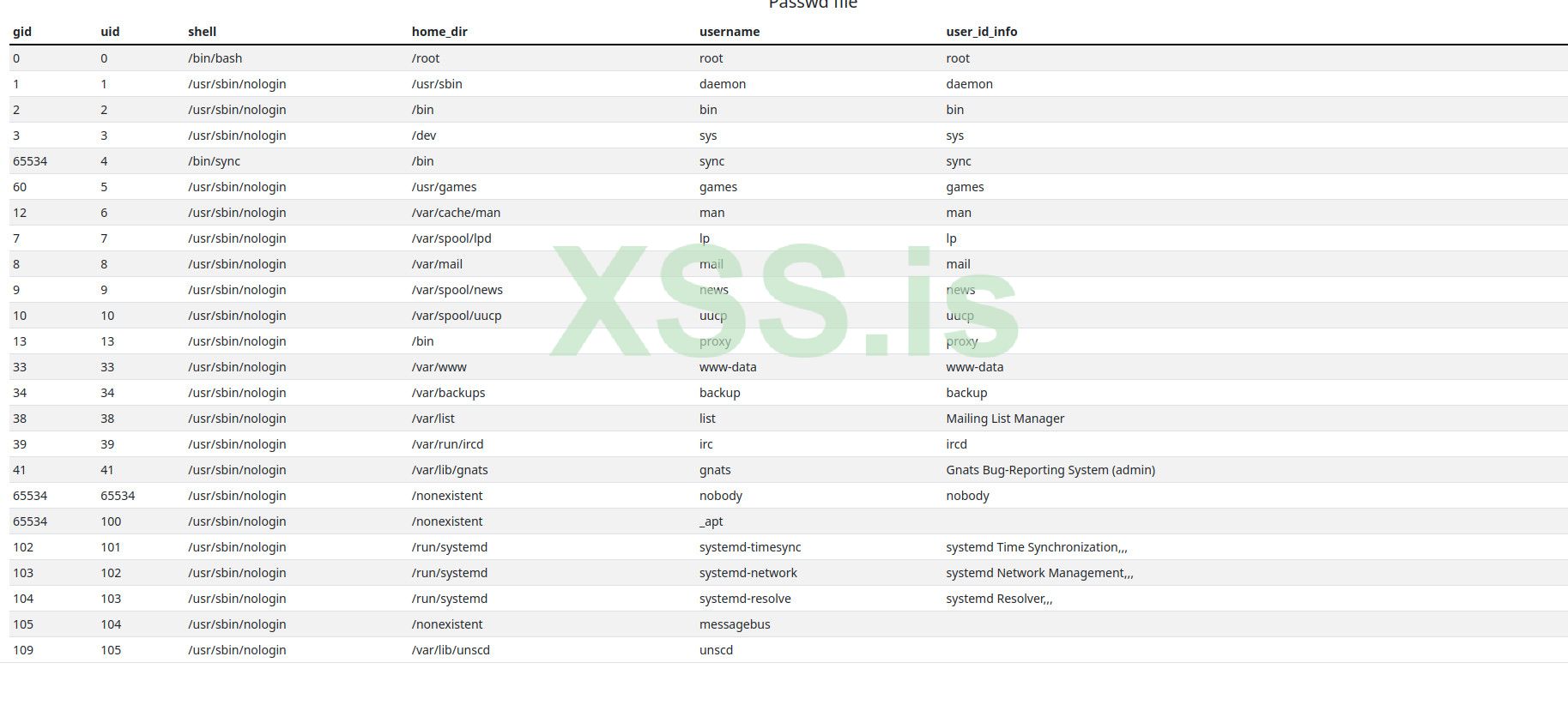Click the uid column header
This screenshot has height=723, width=1568.
tap(110, 32)
